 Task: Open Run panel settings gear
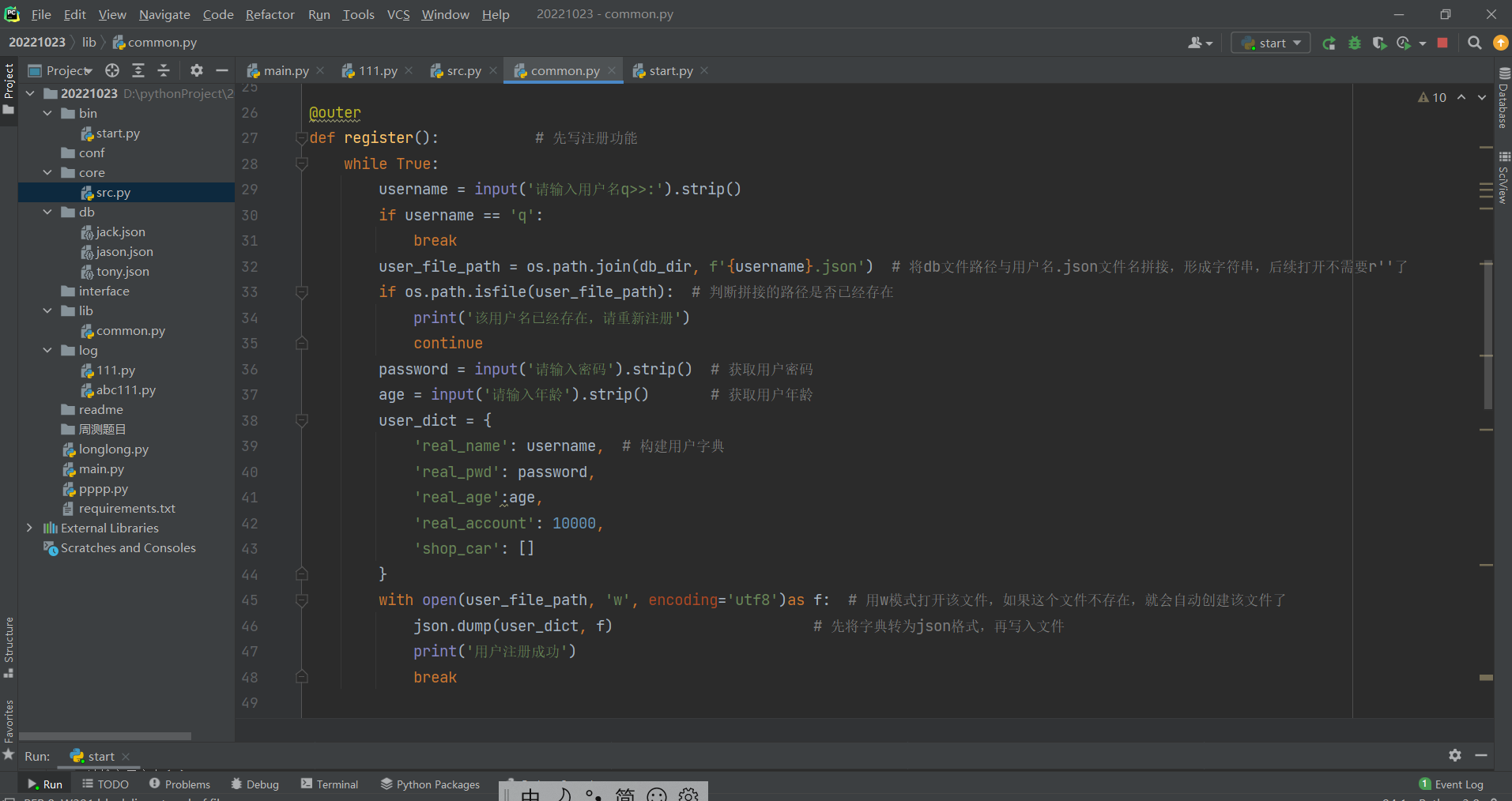click(x=1455, y=755)
